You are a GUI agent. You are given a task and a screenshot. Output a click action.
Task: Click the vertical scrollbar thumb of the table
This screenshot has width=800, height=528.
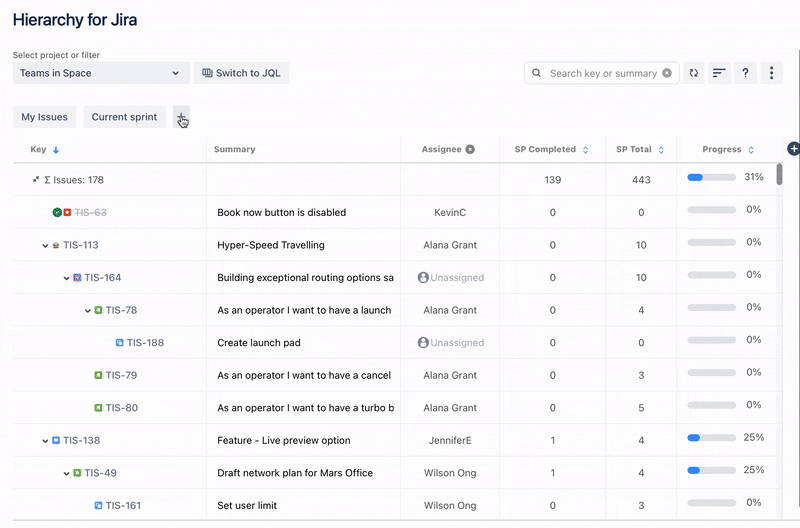tap(779, 174)
